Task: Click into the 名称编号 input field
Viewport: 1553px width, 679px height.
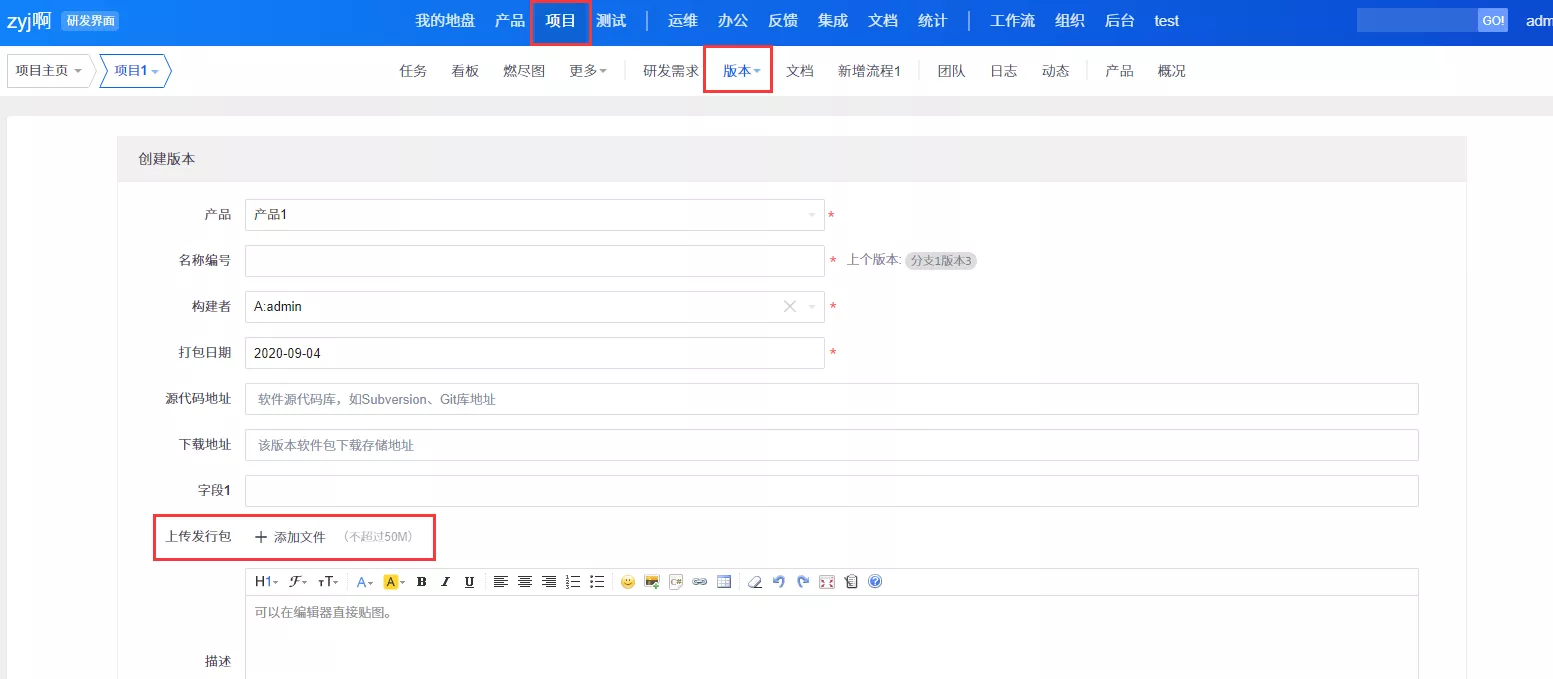Action: [x=535, y=261]
